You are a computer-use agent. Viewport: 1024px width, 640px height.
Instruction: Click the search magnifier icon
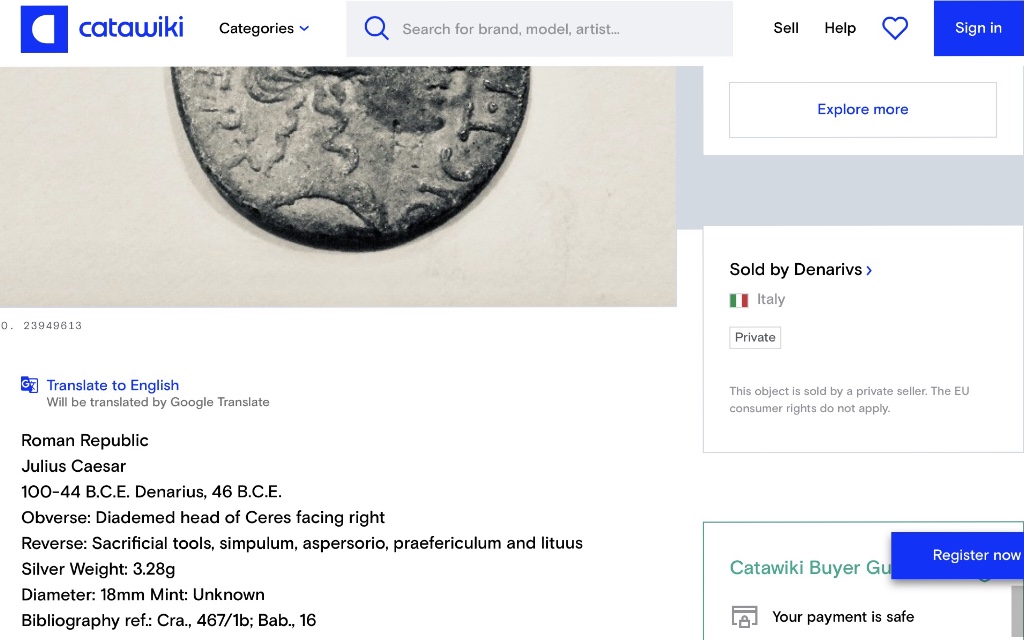pos(376,29)
